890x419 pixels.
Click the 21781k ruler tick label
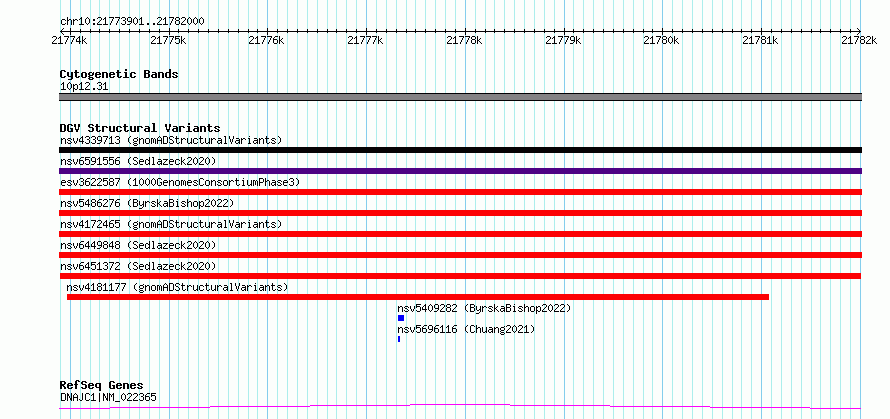761,40
